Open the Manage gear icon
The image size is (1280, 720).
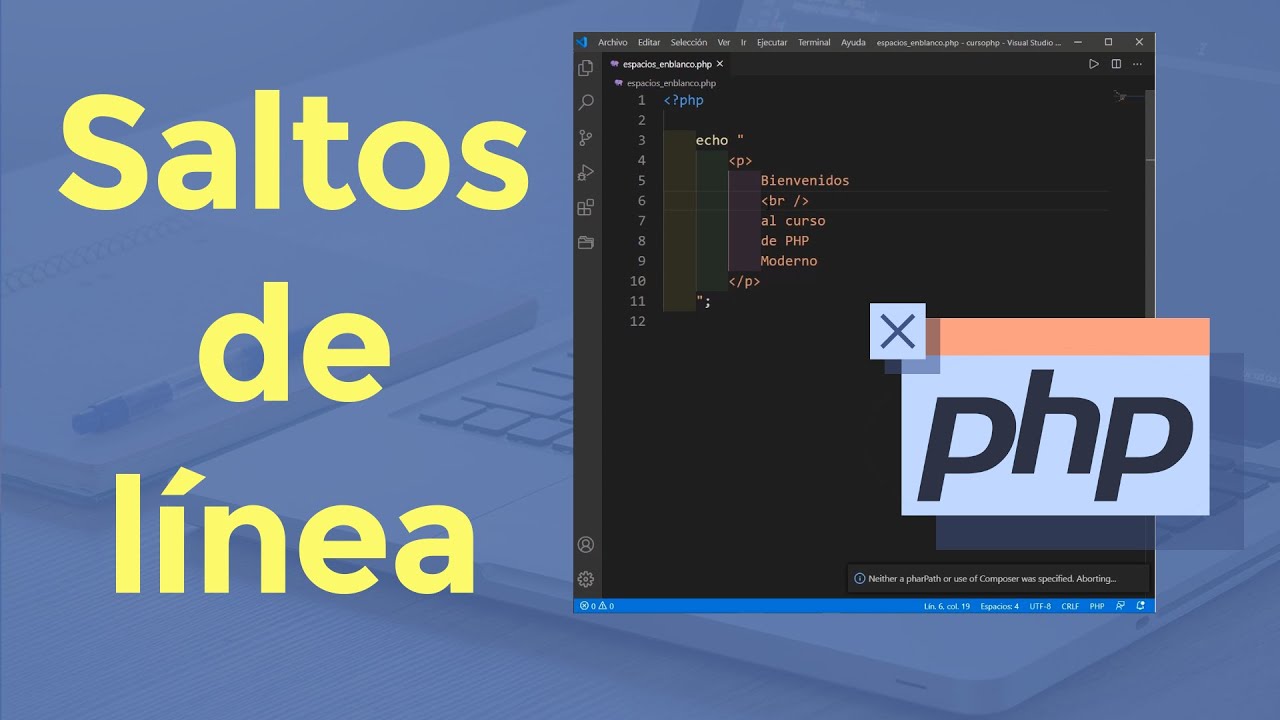point(586,579)
